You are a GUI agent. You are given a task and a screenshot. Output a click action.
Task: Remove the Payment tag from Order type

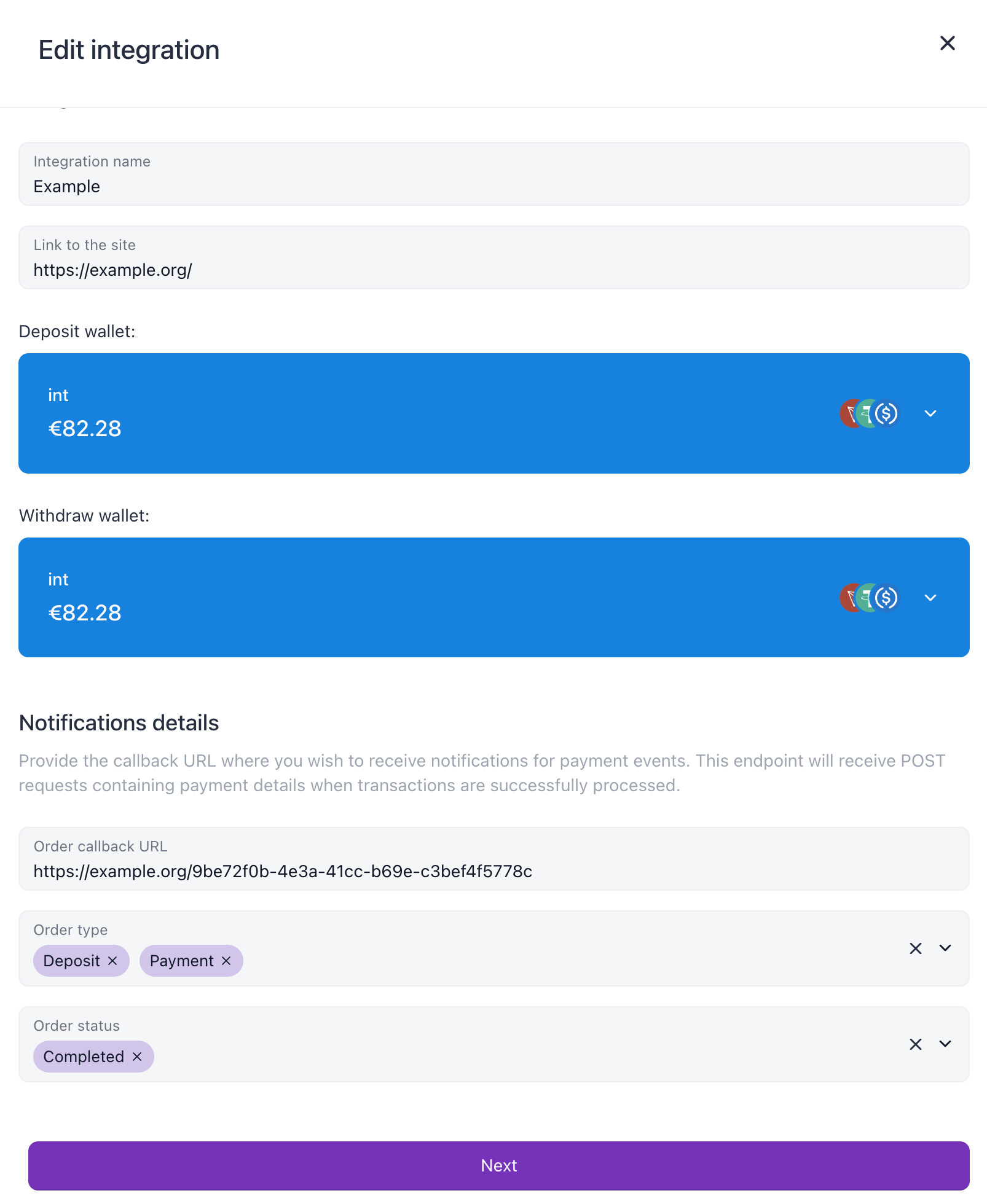[x=226, y=961]
